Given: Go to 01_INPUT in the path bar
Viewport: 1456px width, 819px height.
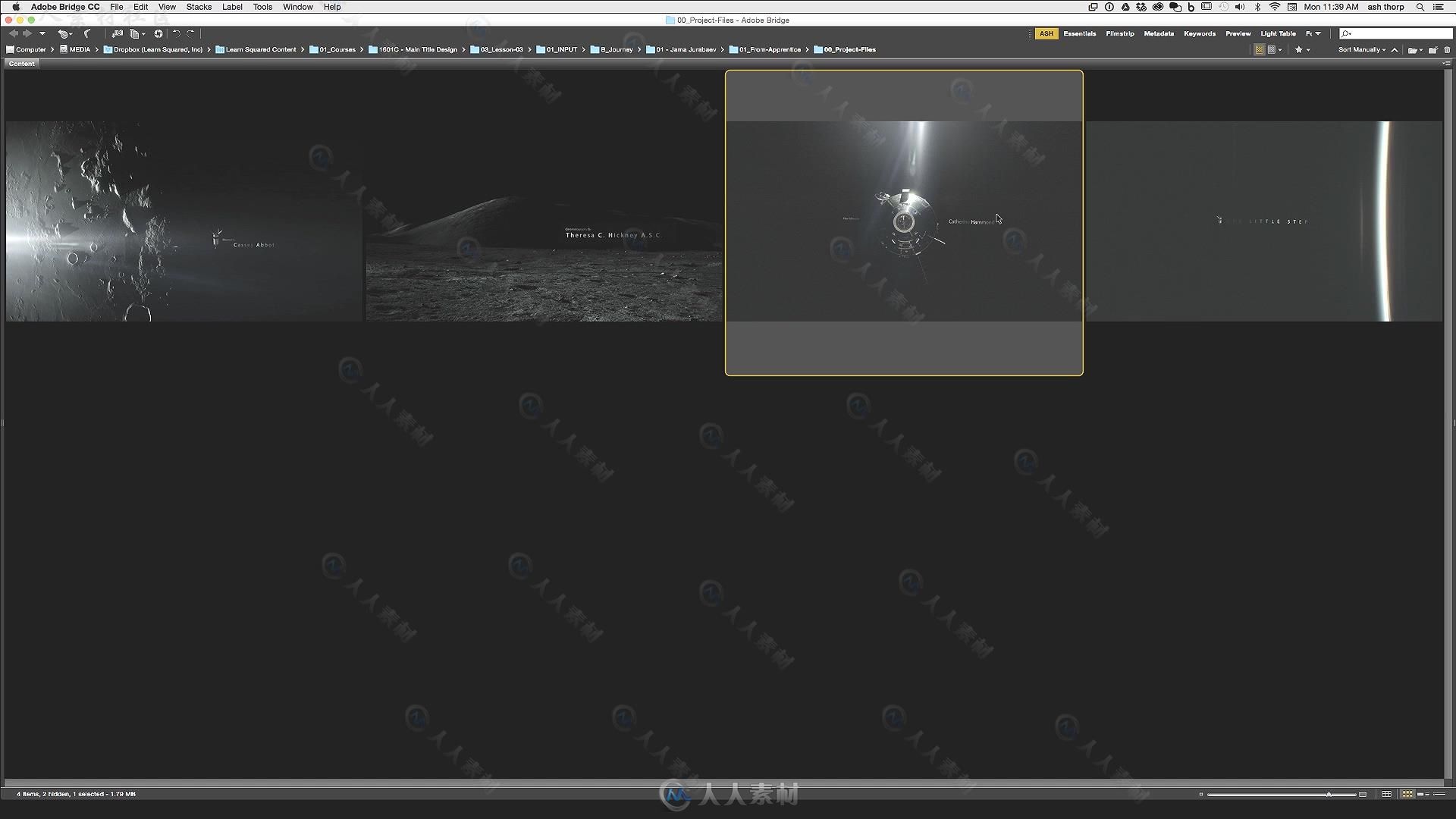Looking at the screenshot, I should click(x=557, y=49).
